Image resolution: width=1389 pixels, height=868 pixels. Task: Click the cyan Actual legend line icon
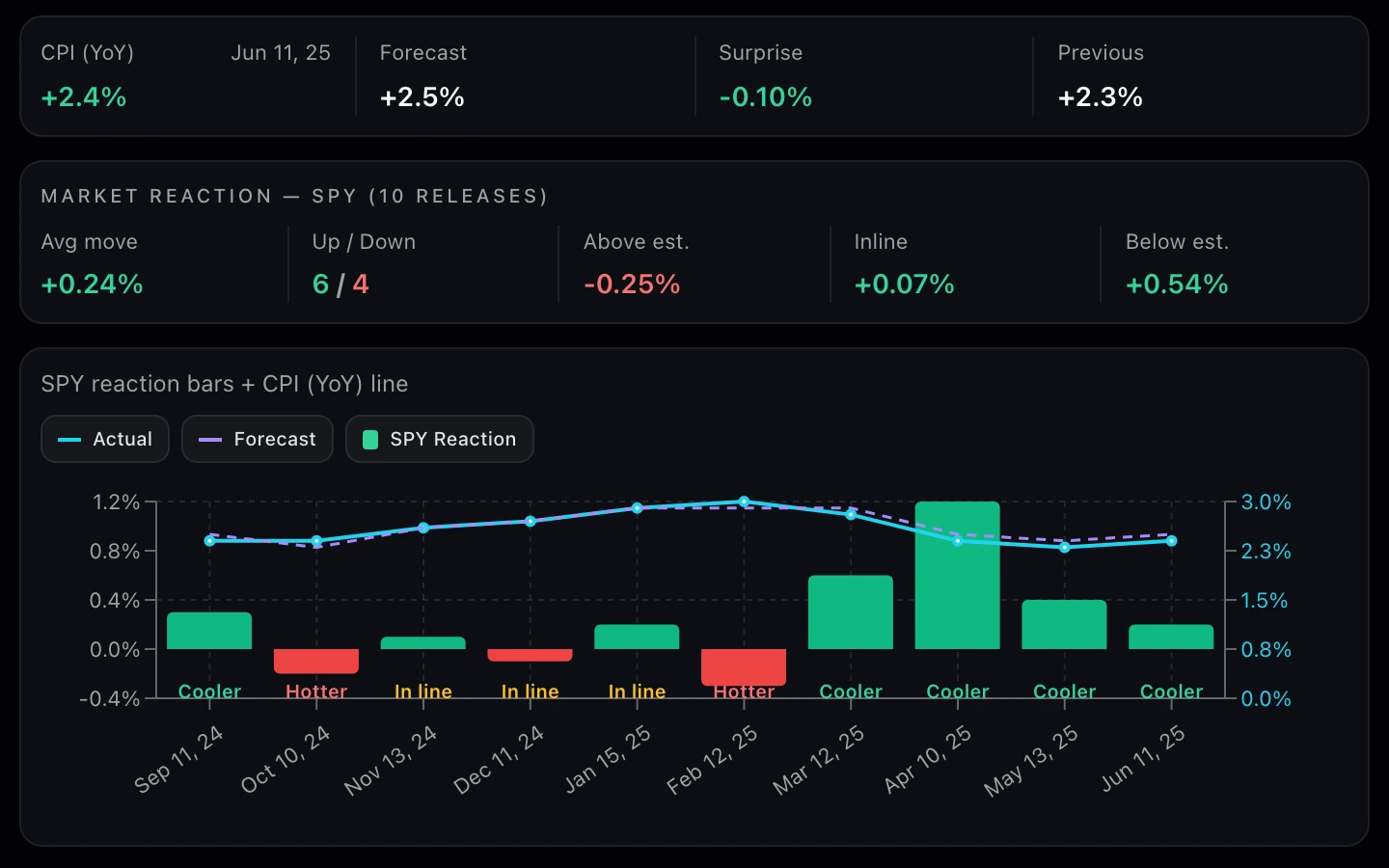[69, 440]
